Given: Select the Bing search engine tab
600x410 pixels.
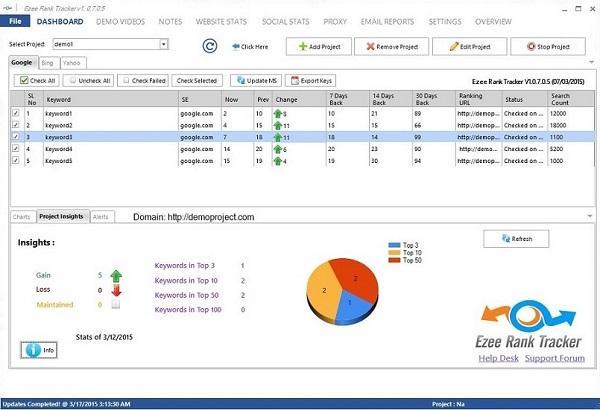Looking at the screenshot, I should (x=48, y=63).
